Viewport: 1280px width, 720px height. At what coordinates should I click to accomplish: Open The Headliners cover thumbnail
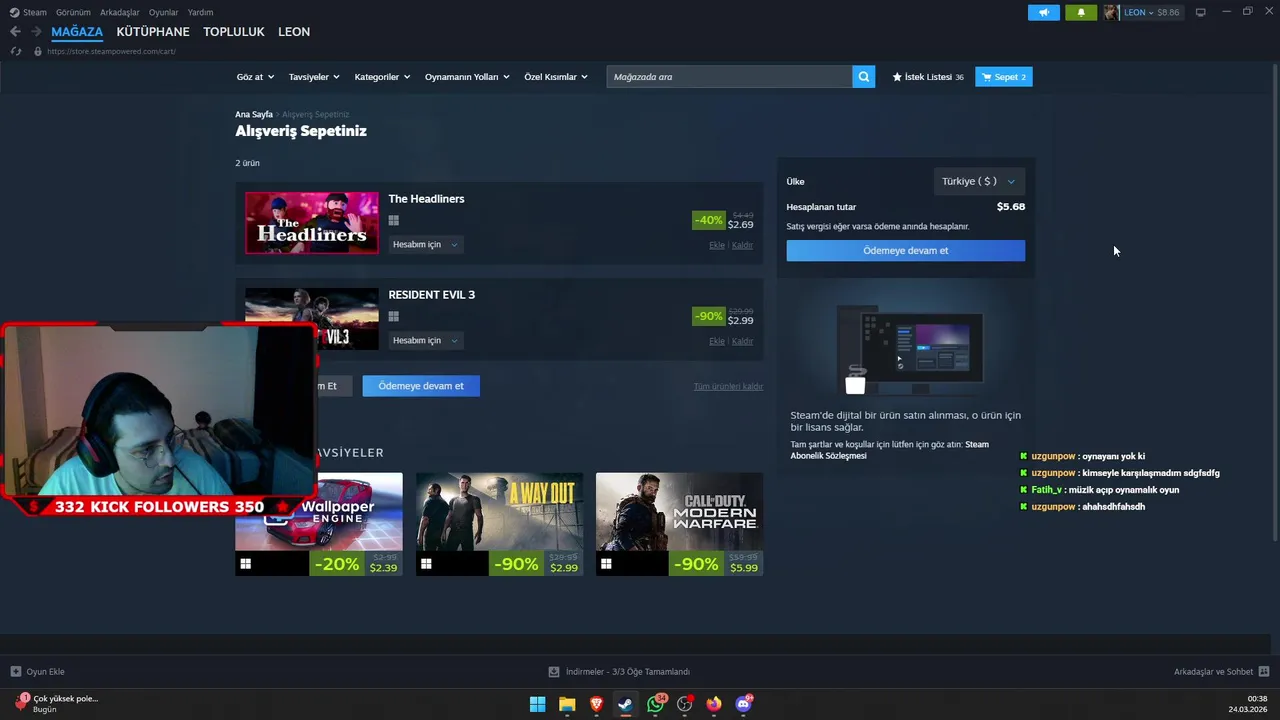312,223
